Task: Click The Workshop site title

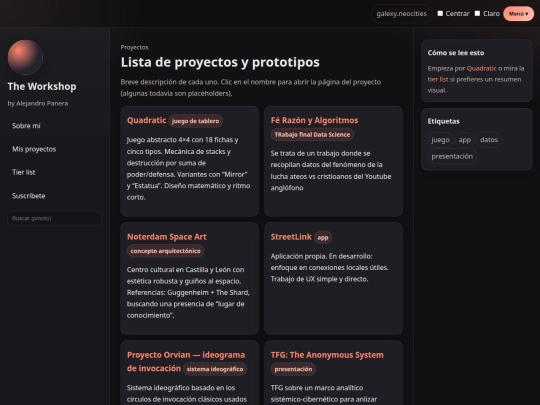Action: [x=42, y=86]
